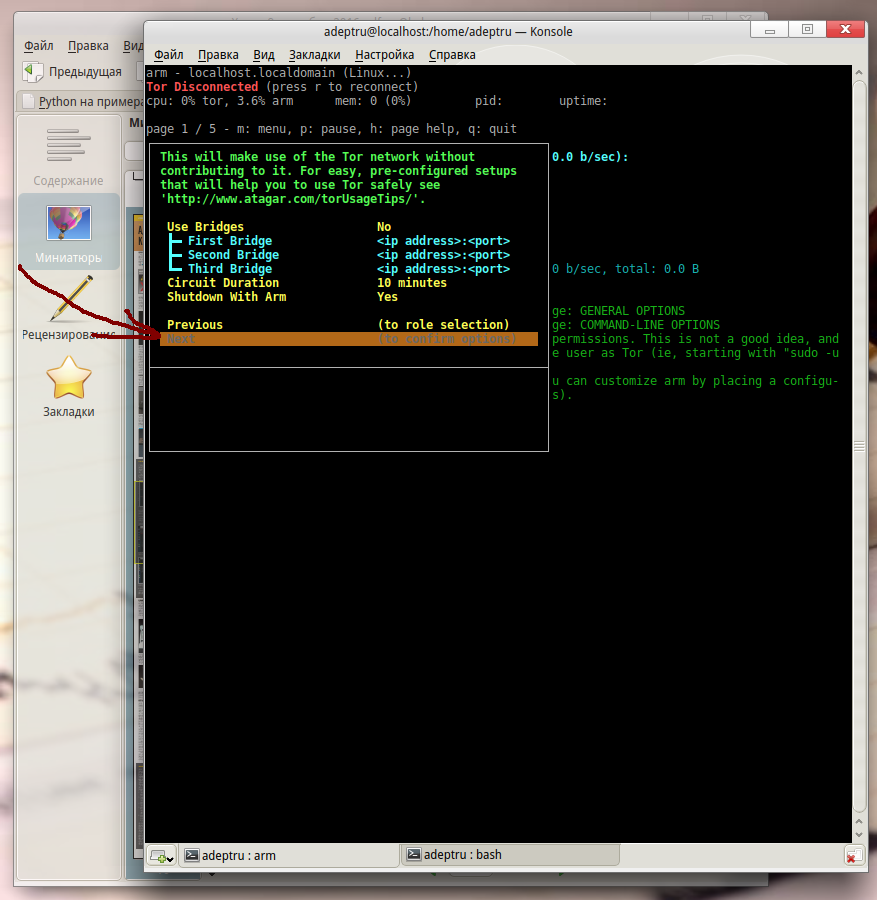Open the Файл menu in Konsole
The width and height of the screenshot is (877, 900).
coord(169,55)
